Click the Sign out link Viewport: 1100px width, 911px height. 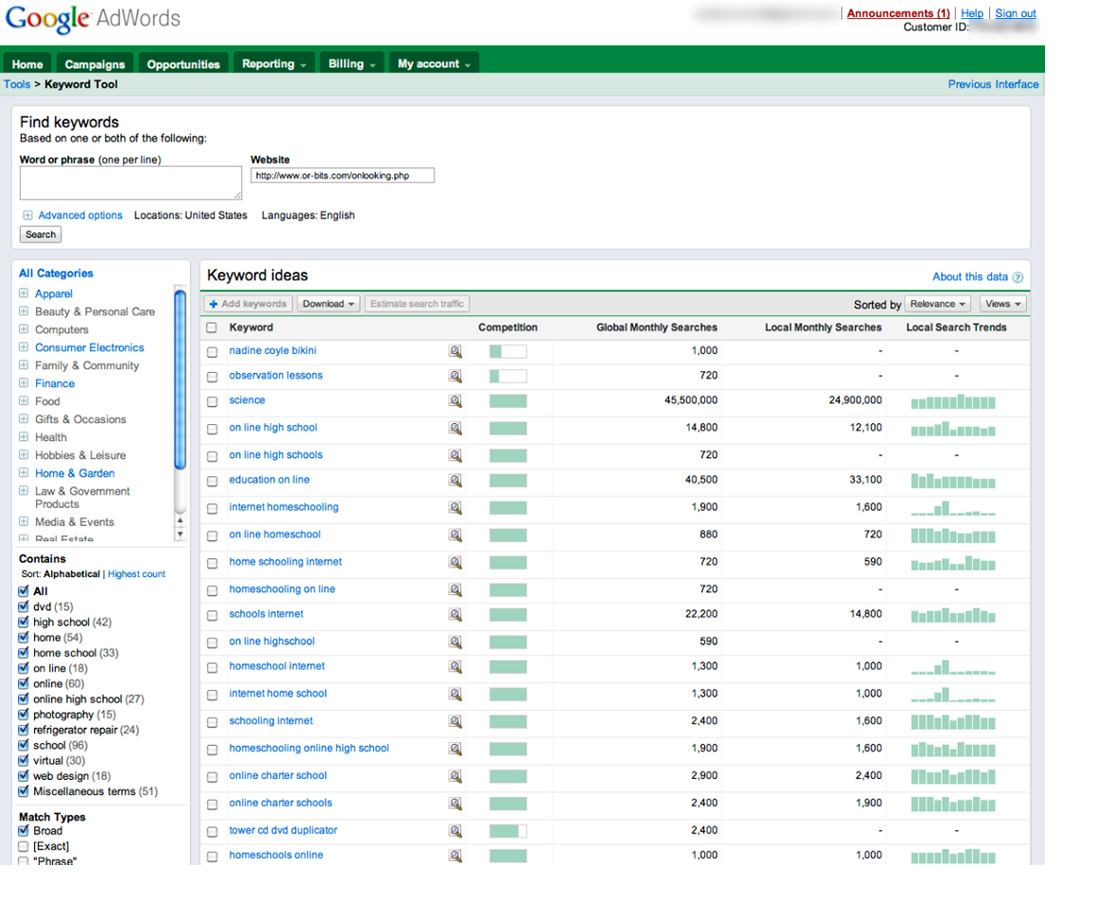coord(1015,13)
